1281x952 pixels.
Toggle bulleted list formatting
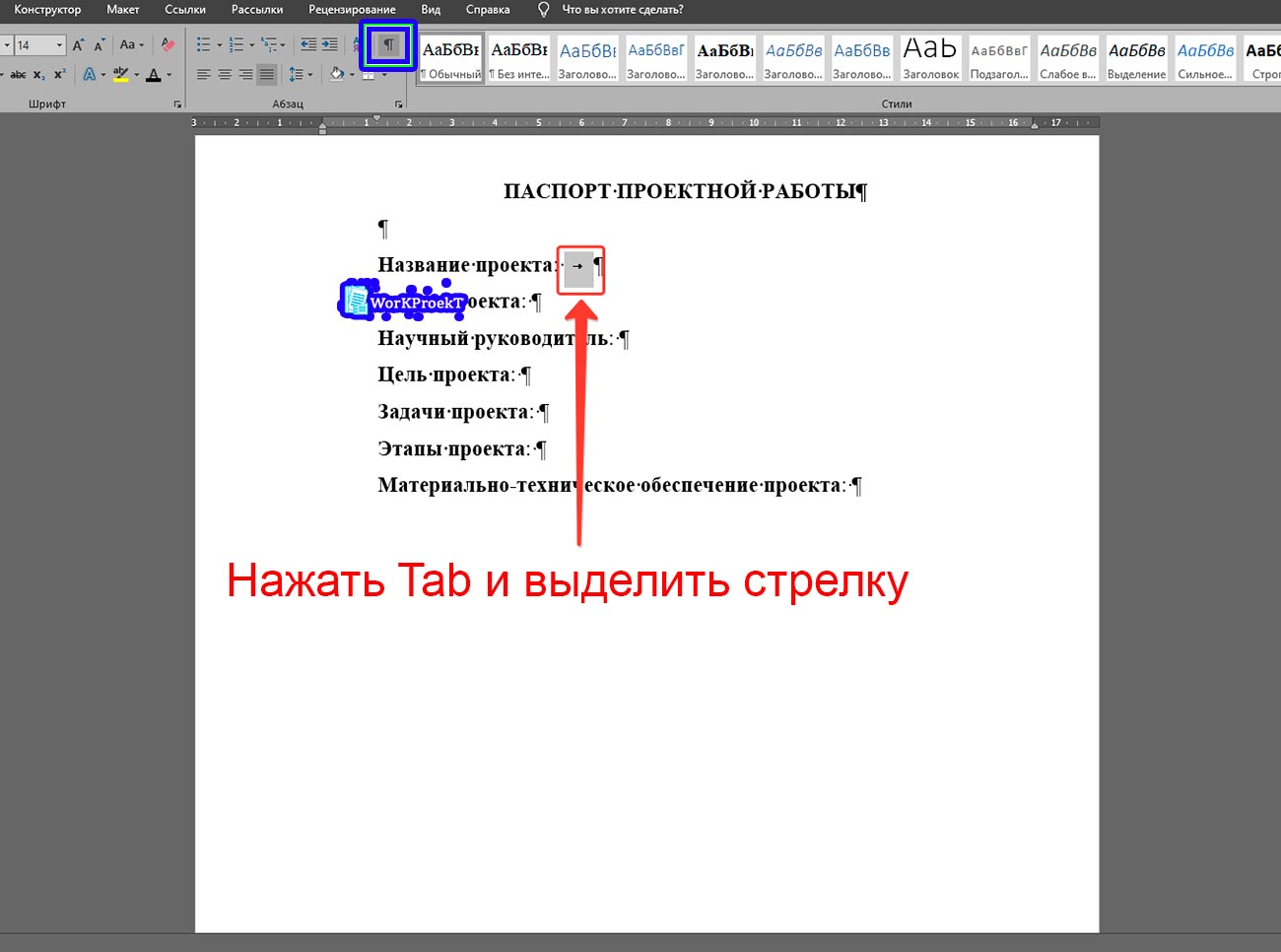pos(203,43)
